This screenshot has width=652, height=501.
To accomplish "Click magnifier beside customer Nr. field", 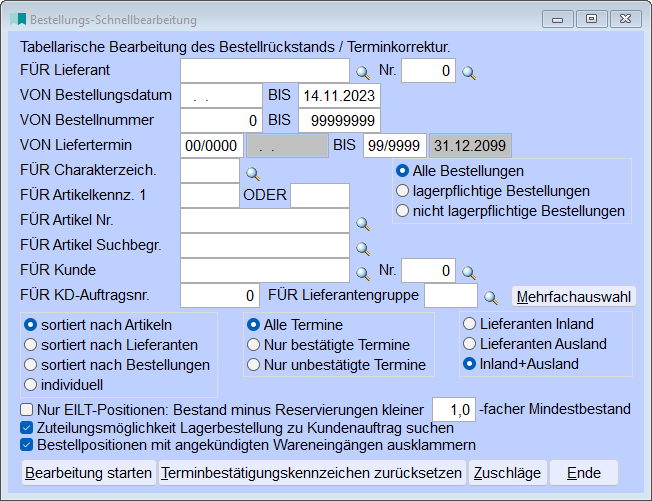I will [469, 272].
